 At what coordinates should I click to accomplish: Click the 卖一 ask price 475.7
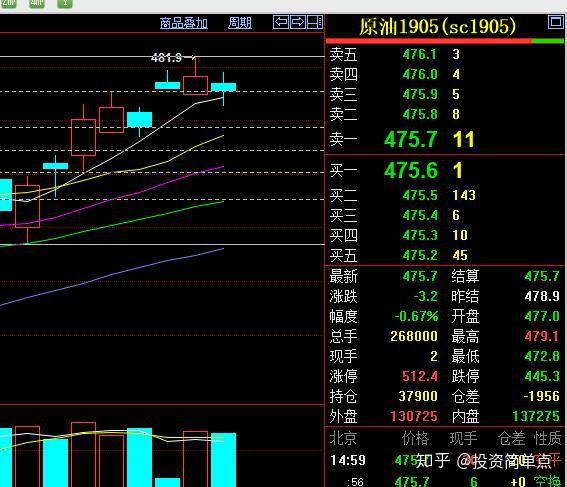click(x=410, y=140)
